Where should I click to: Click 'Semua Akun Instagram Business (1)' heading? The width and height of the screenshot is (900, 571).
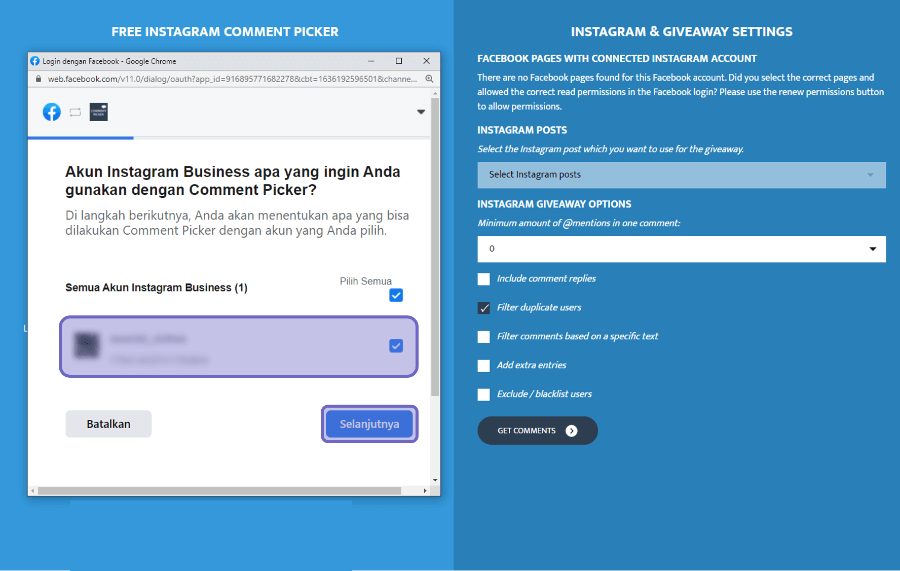156,288
